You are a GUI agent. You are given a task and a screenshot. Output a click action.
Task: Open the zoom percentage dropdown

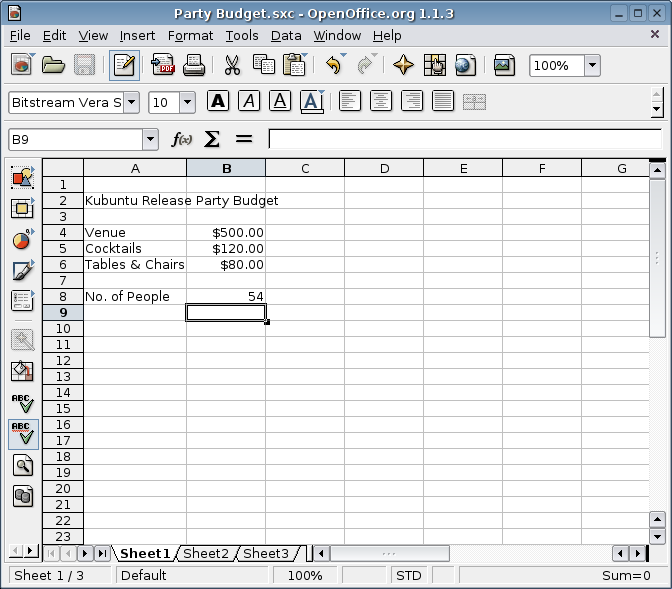592,66
